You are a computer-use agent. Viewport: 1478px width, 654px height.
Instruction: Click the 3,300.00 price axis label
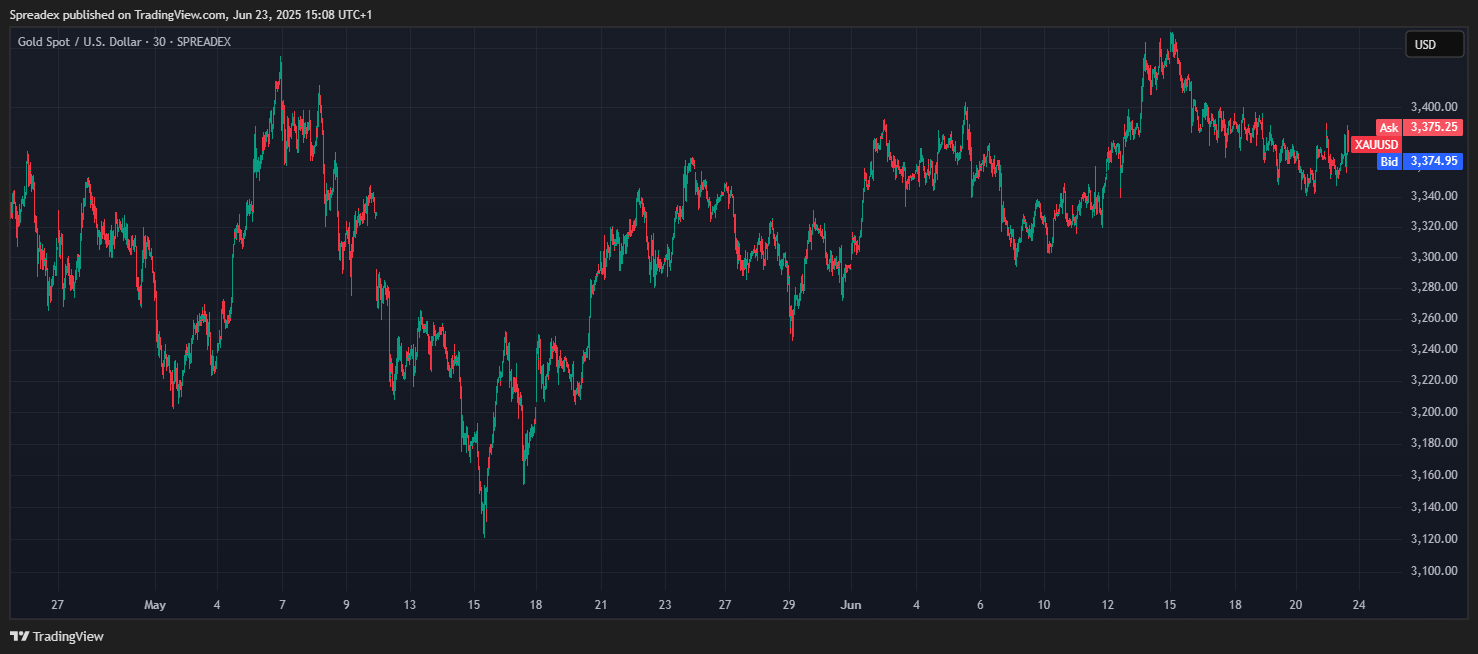point(1432,257)
